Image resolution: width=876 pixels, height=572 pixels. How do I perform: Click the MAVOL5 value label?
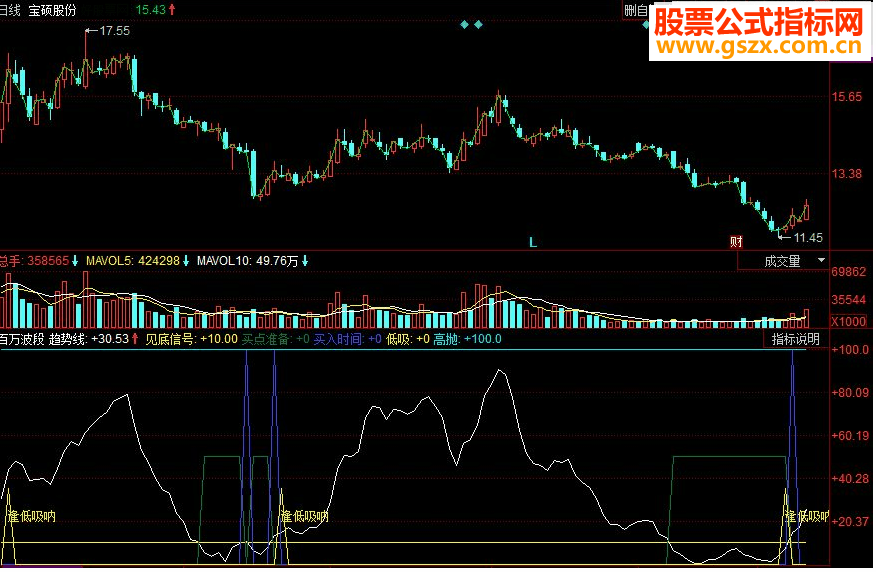point(132,261)
